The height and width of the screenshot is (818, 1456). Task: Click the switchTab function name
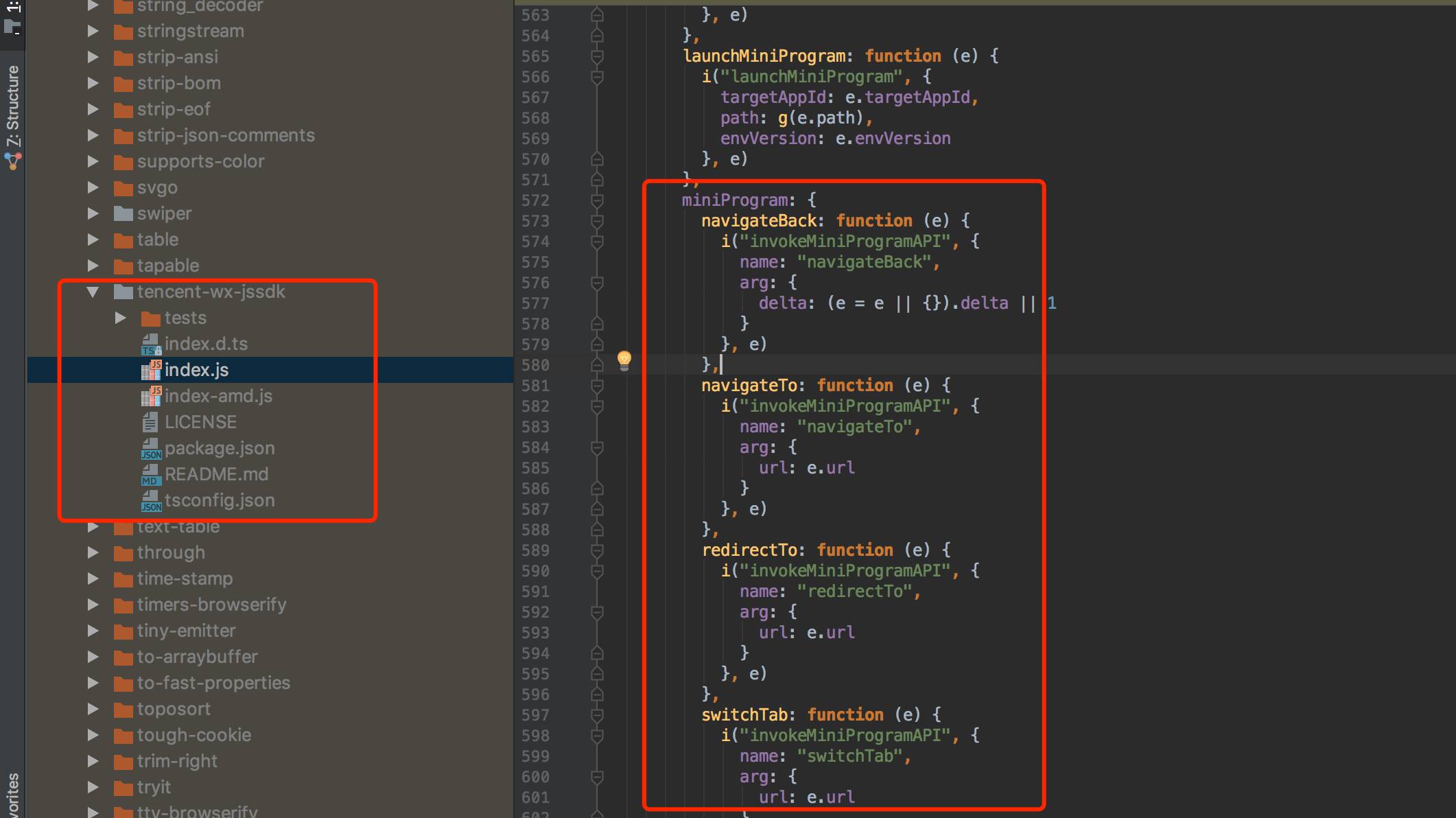click(744, 715)
